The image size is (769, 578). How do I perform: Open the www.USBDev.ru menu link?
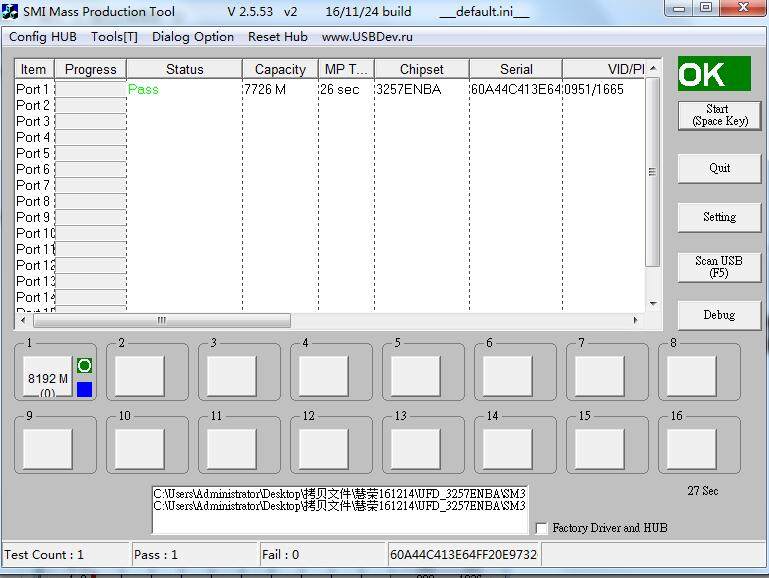point(367,37)
